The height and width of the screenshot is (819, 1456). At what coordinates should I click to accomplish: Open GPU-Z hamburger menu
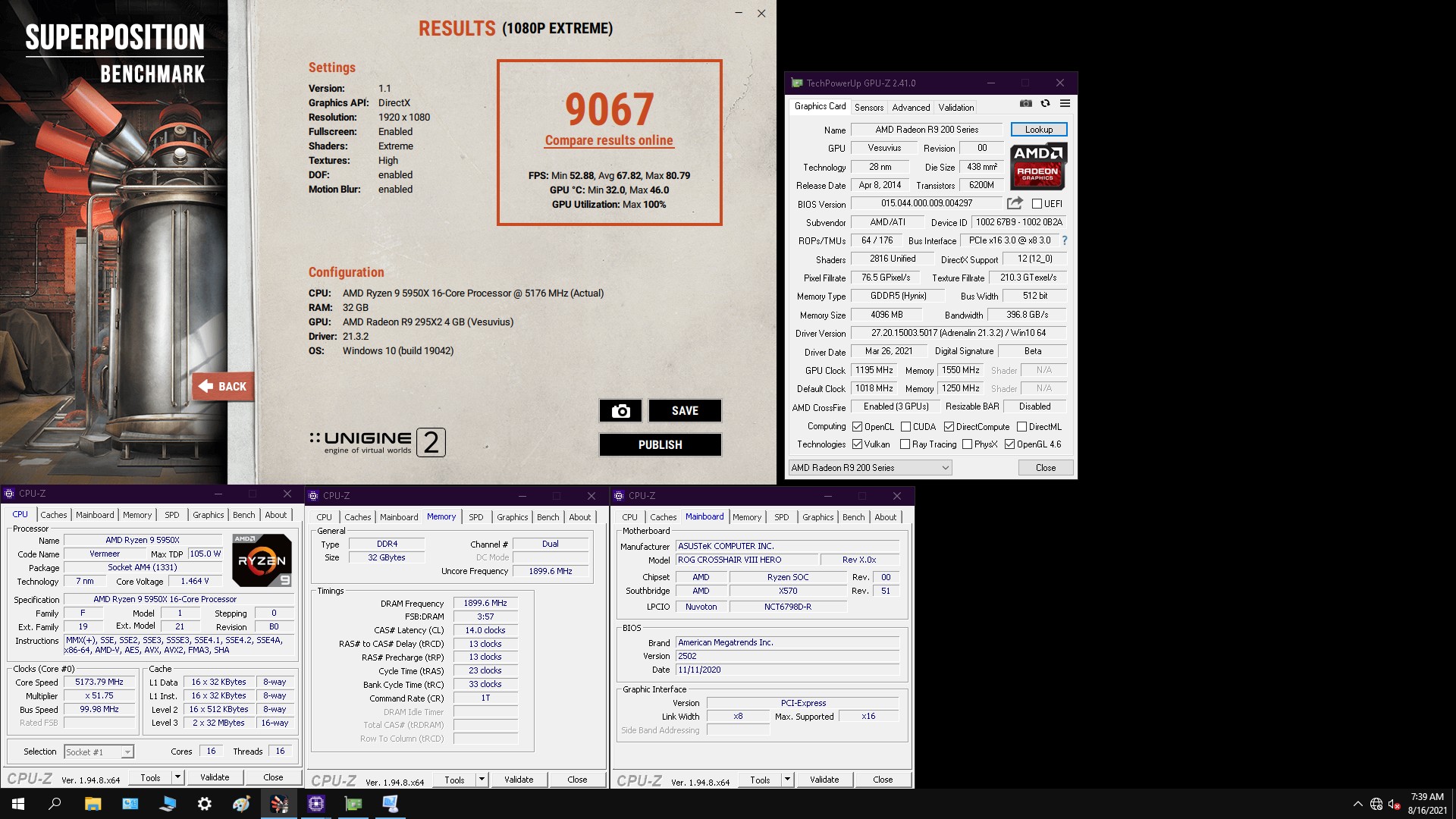coord(1065,103)
